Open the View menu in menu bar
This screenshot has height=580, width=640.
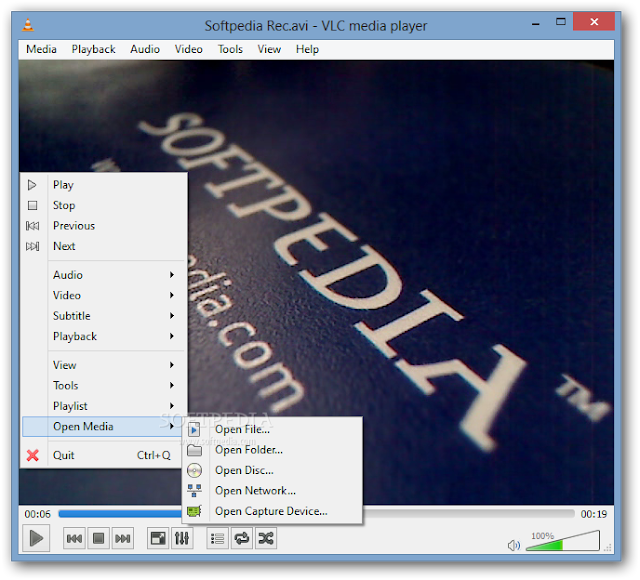tap(269, 49)
